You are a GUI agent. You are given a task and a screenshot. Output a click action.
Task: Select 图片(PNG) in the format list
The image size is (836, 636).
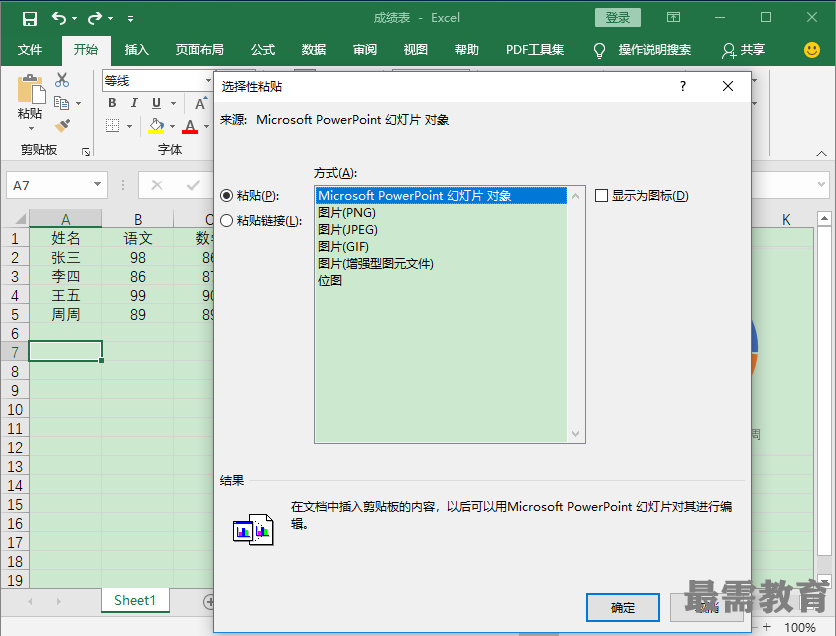tap(441, 213)
